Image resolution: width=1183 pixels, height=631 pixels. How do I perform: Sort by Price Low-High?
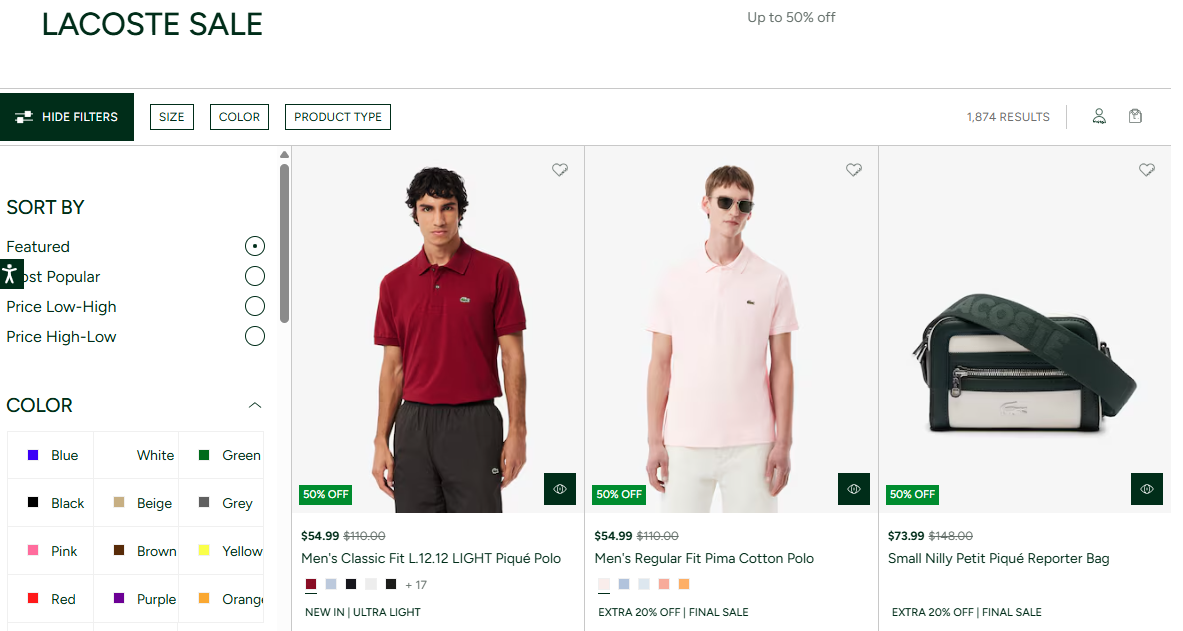point(255,306)
